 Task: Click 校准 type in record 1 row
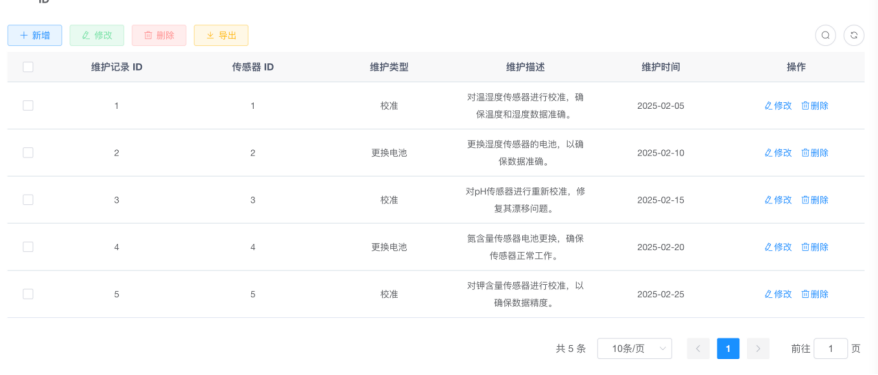389,106
